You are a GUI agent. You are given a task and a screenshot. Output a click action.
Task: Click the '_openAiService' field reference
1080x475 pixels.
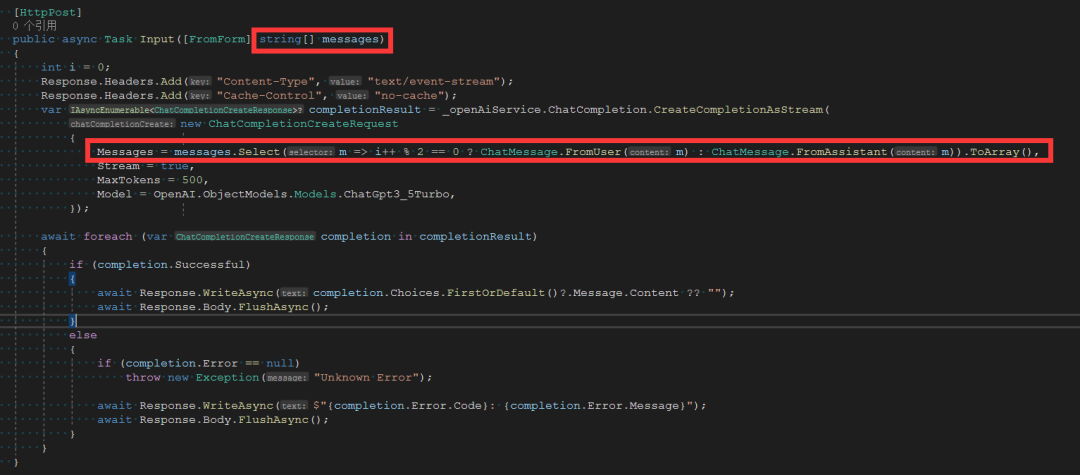(x=490, y=109)
